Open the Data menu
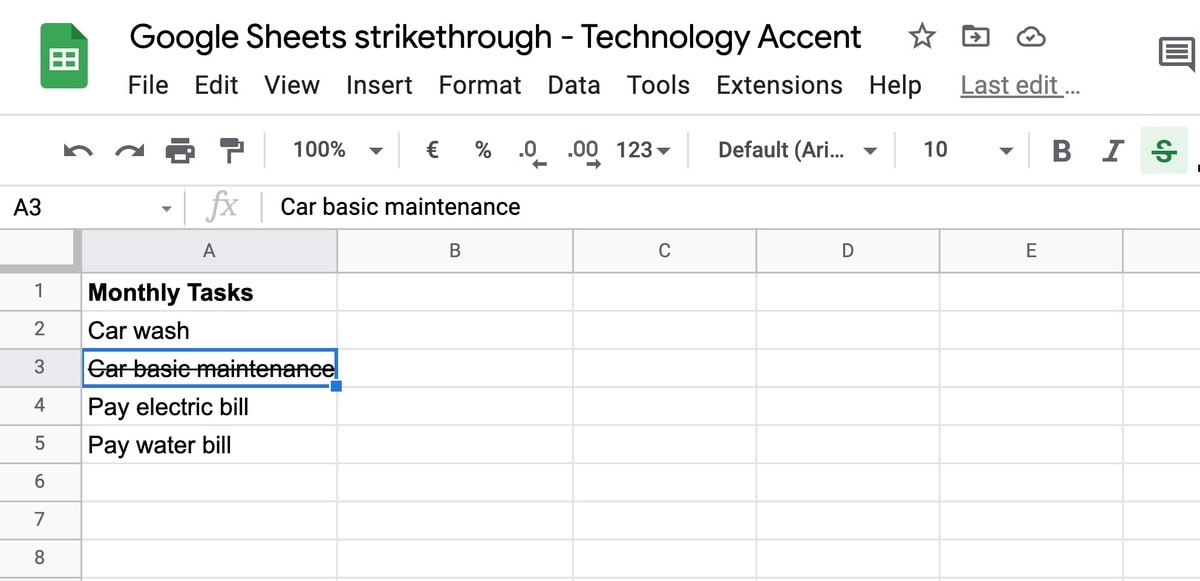 coord(574,86)
